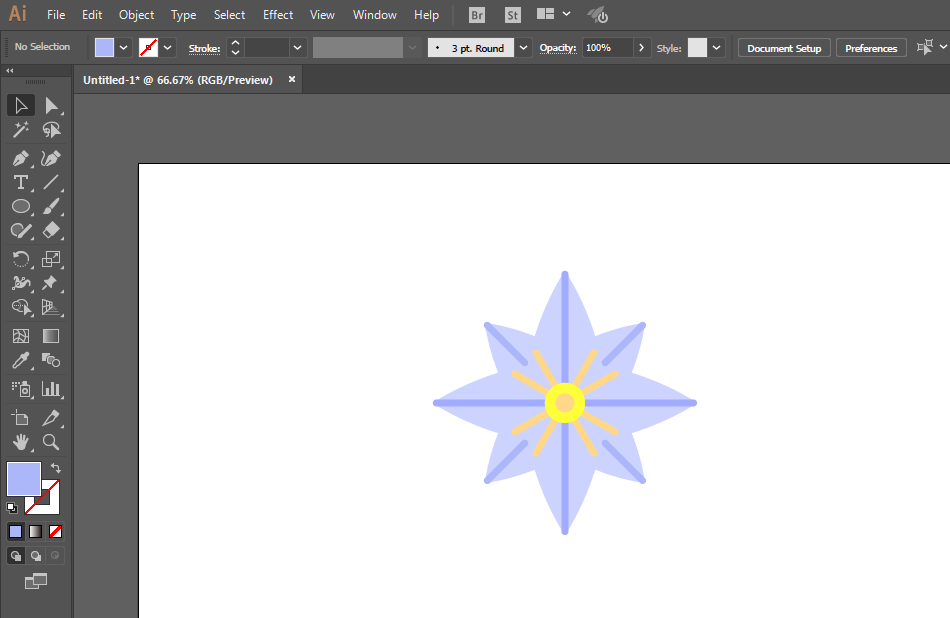Select the Perspective Grid tool
Image resolution: width=950 pixels, height=618 pixels.
pyautogui.click(x=51, y=307)
